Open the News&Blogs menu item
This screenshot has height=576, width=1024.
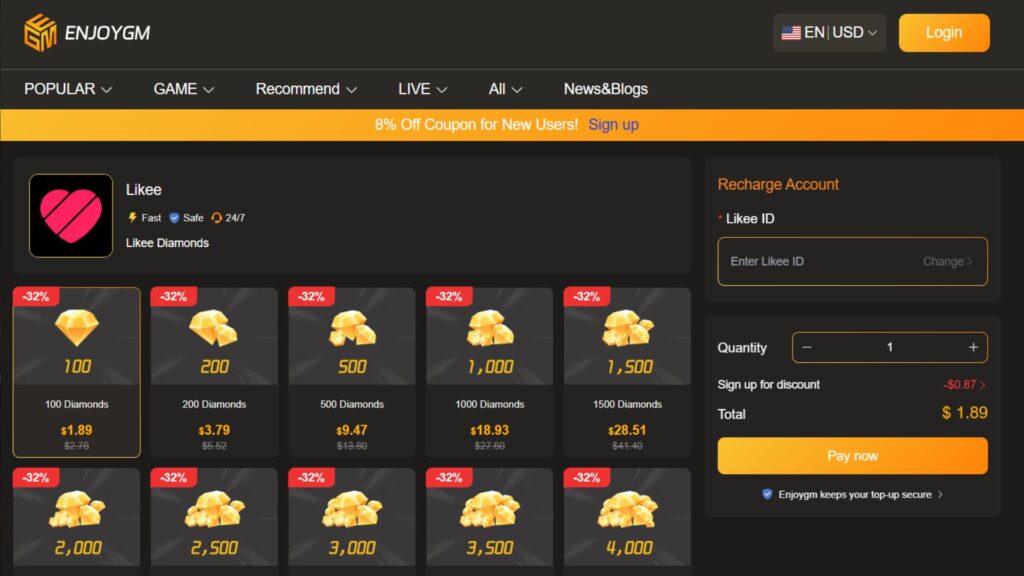click(605, 89)
